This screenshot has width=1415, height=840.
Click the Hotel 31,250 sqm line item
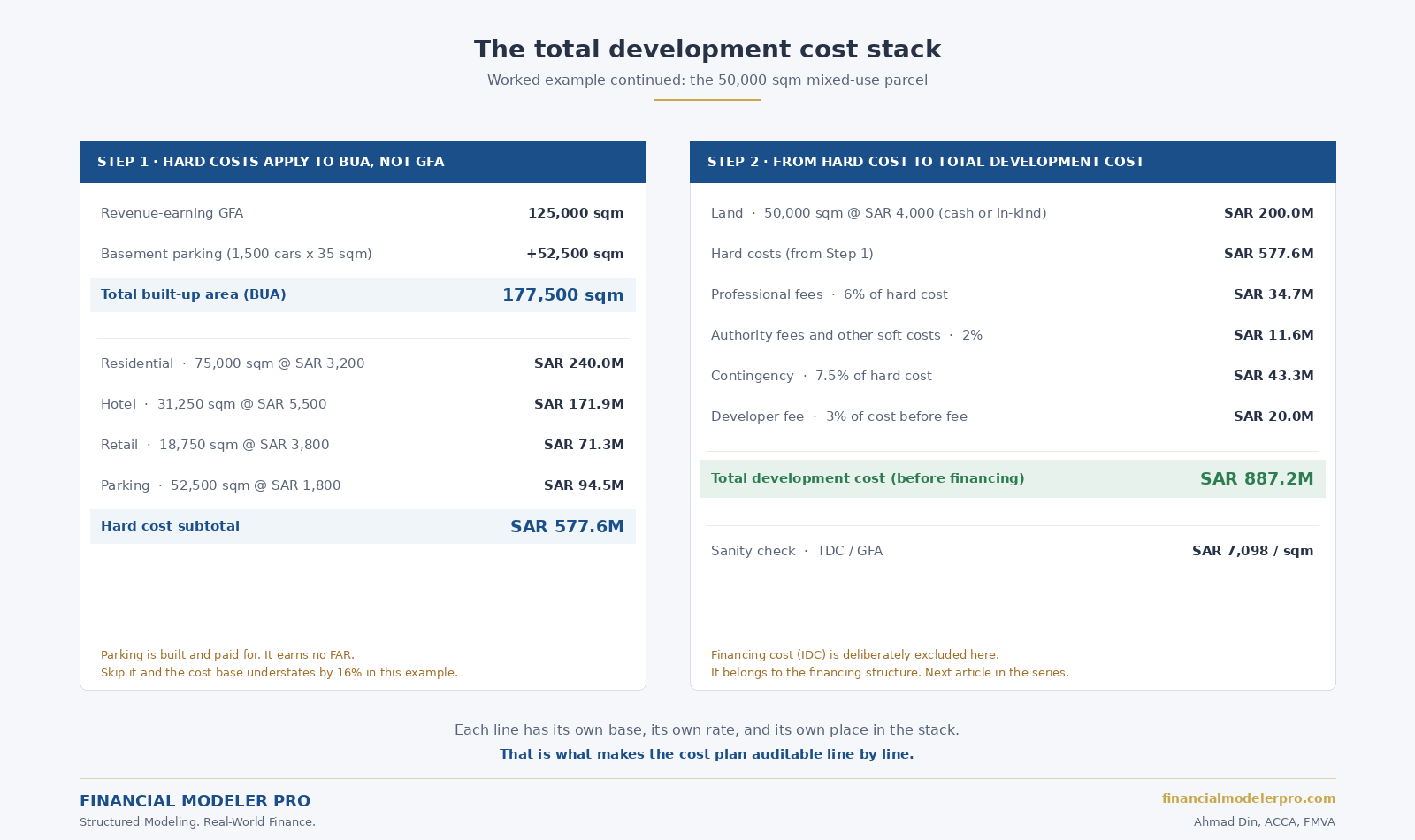point(213,404)
